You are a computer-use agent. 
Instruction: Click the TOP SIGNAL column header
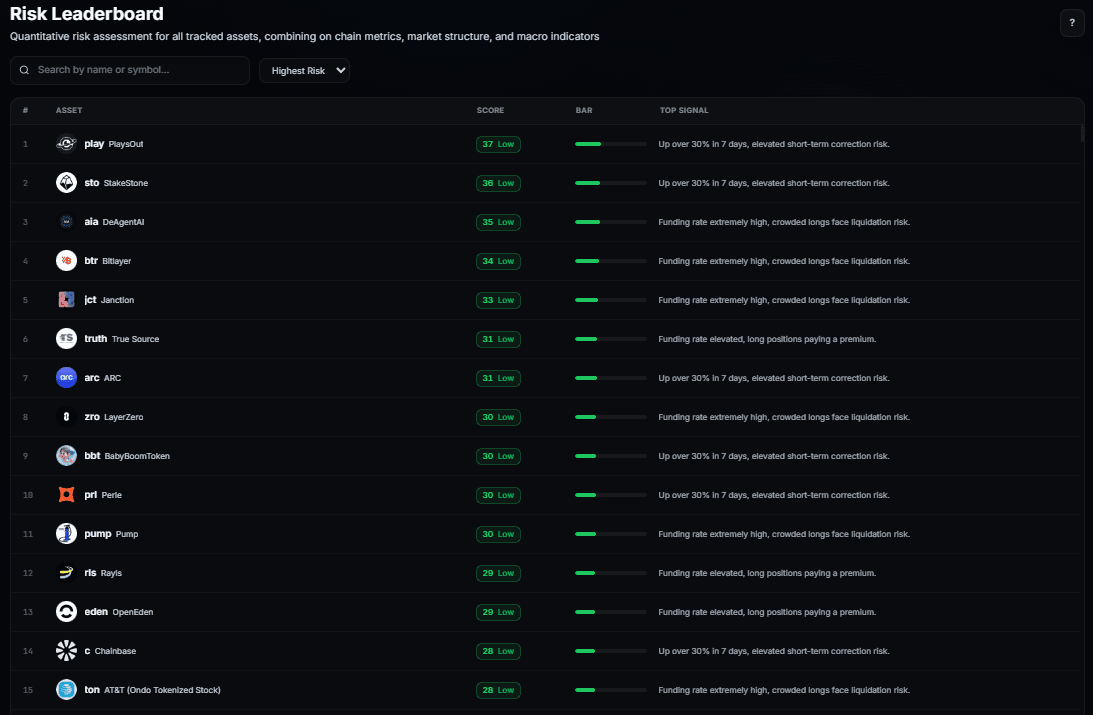pyautogui.click(x=684, y=110)
